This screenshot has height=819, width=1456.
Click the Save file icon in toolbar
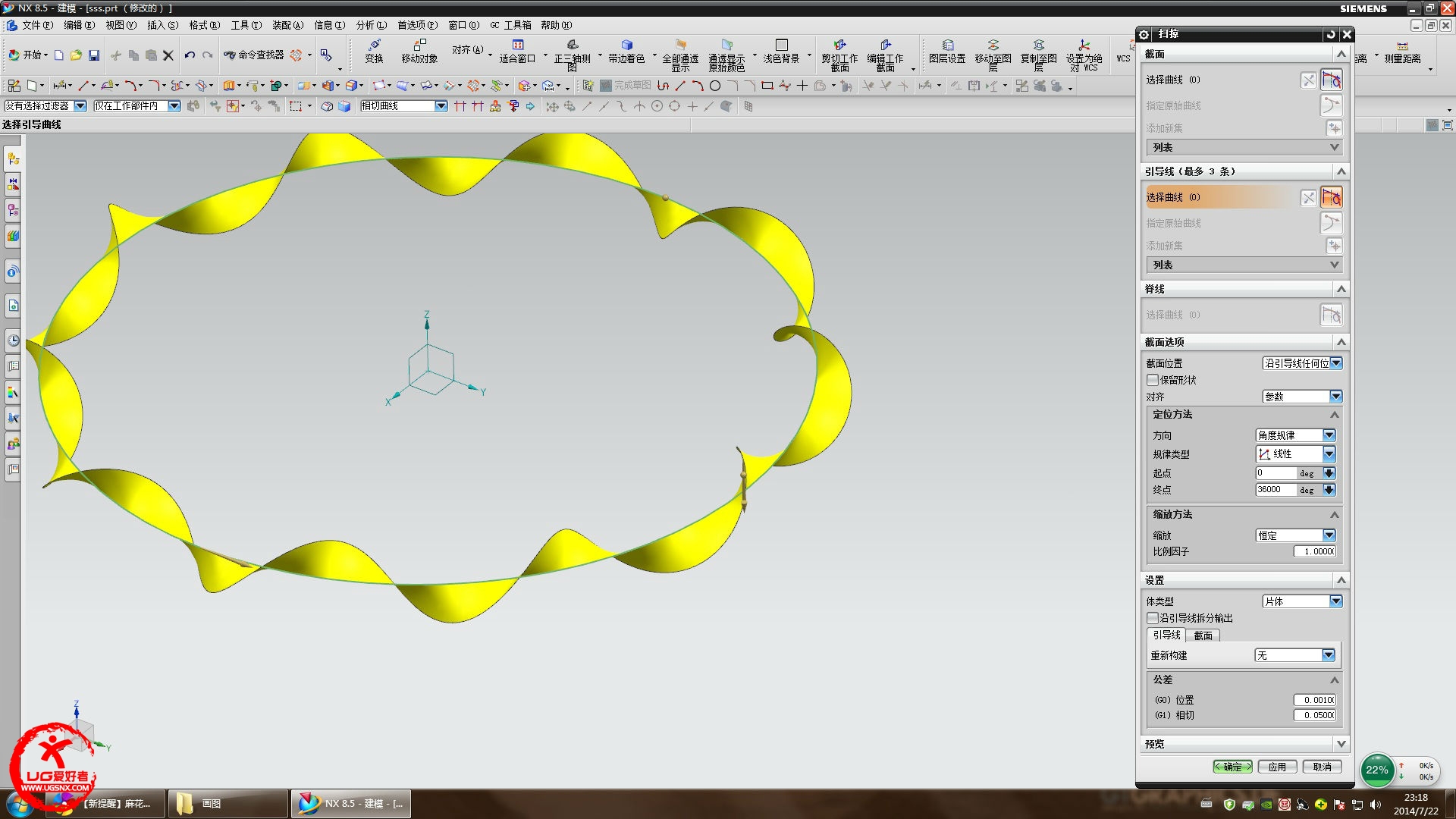(x=94, y=55)
